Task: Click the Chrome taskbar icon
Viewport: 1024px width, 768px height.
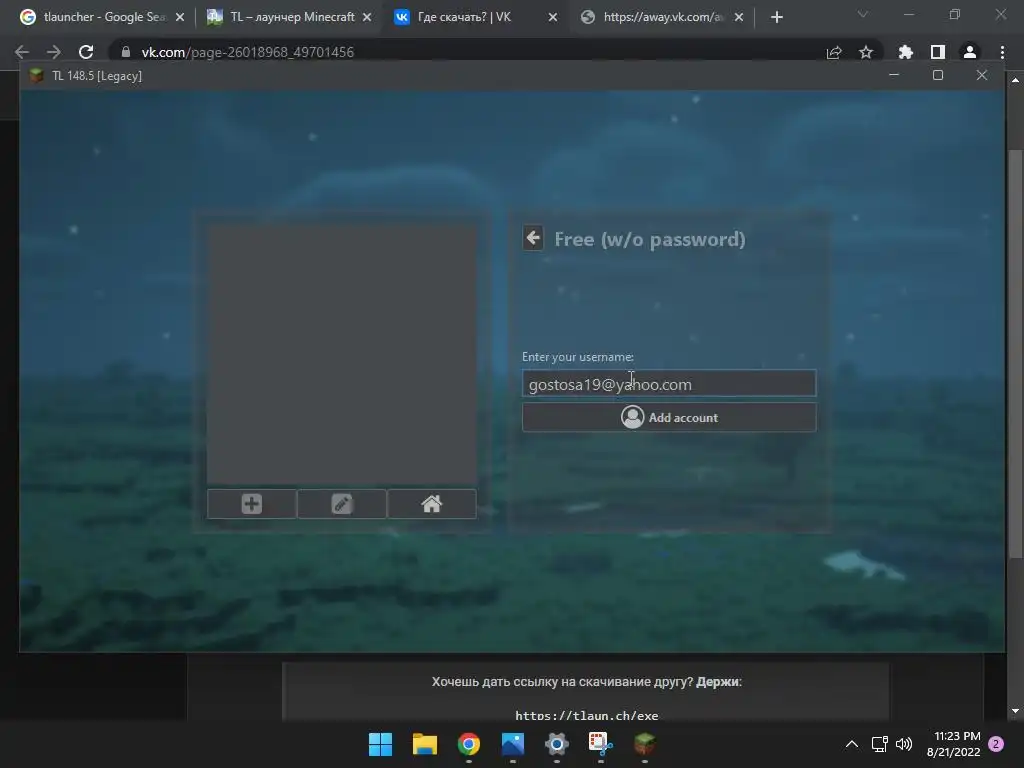Action: 468,744
